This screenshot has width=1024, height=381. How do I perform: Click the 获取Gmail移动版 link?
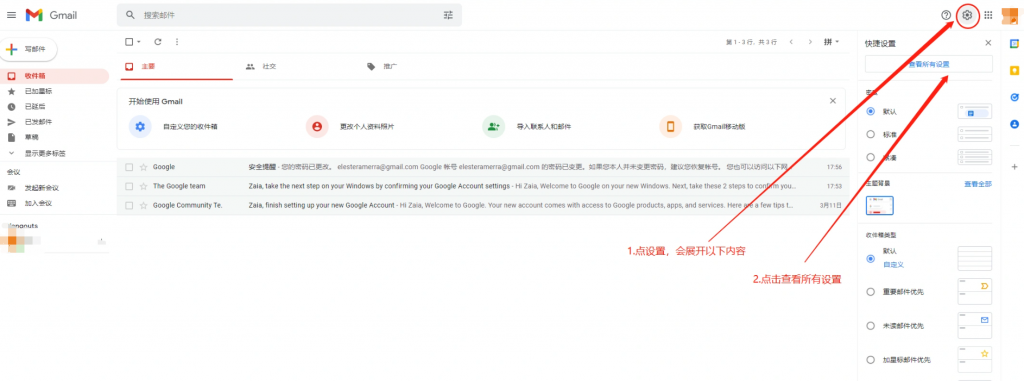click(719, 127)
